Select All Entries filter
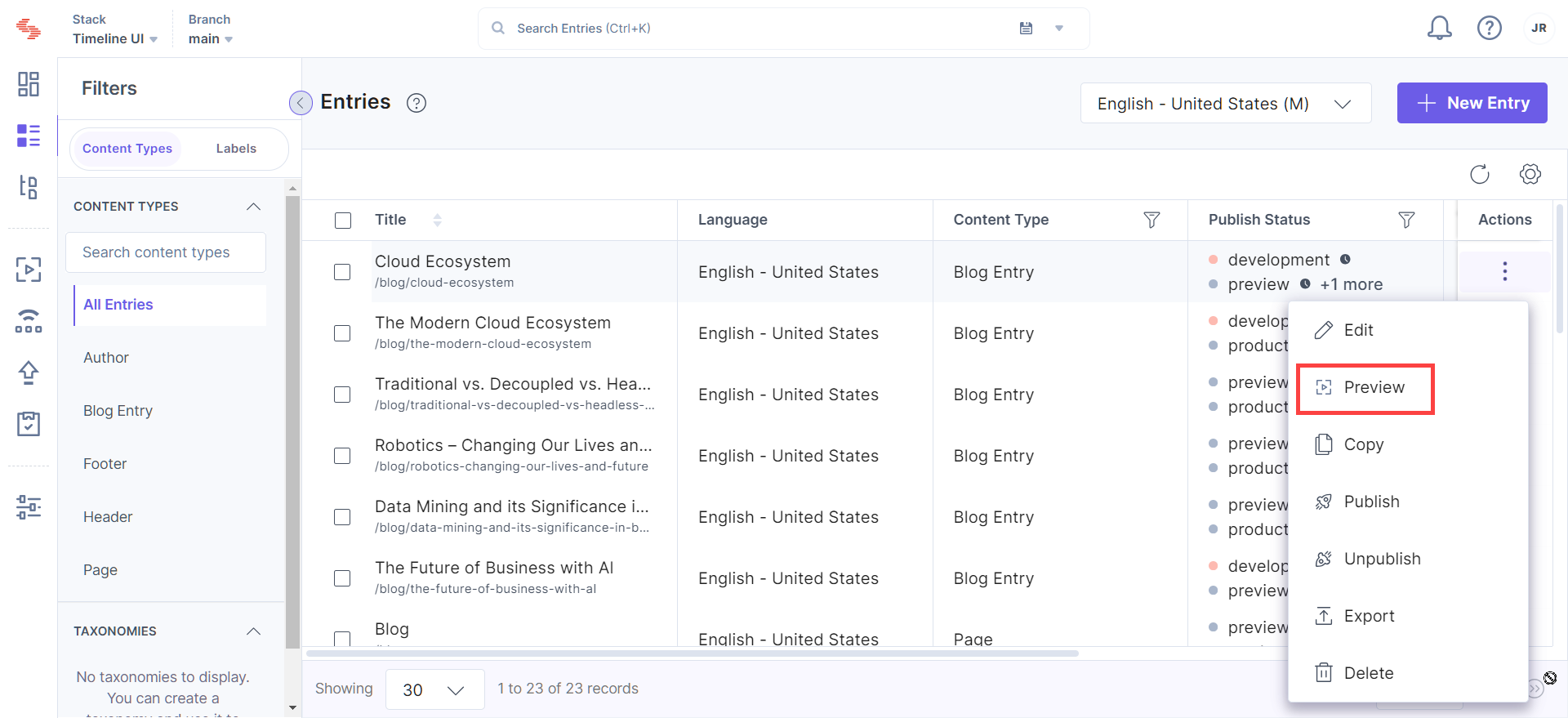This screenshot has width=1568, height=718. tap(170, 305)
